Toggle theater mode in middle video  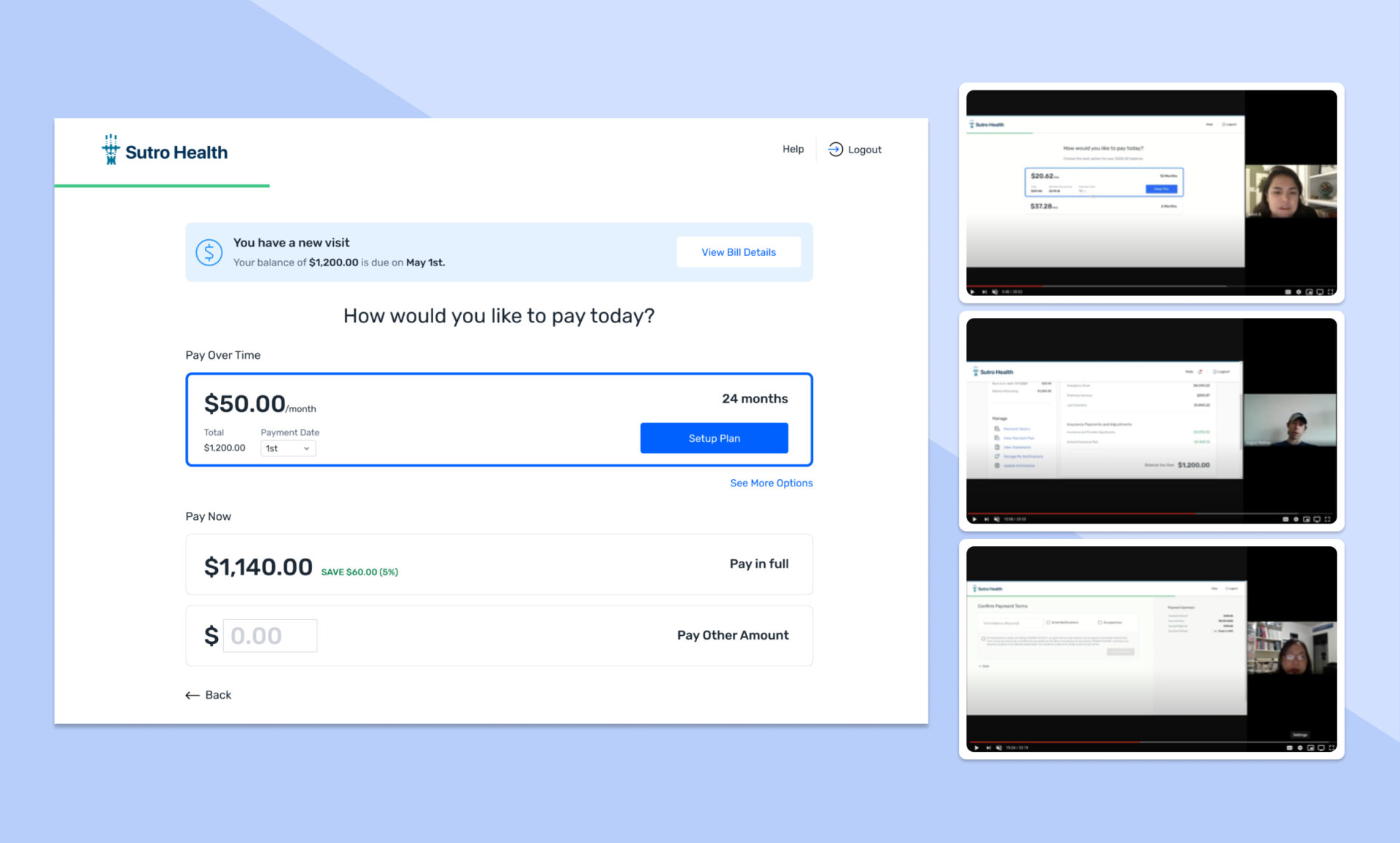point(1317,519)
